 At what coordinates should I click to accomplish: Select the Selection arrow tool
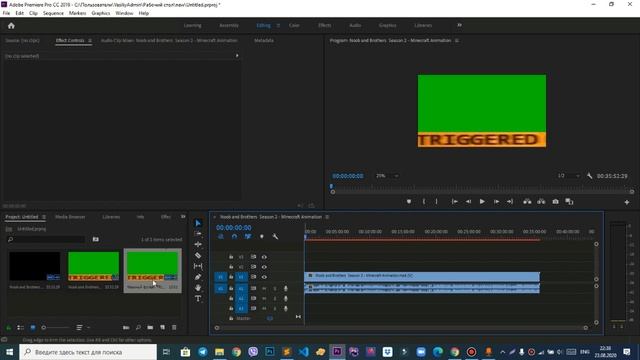click(198, 223)
